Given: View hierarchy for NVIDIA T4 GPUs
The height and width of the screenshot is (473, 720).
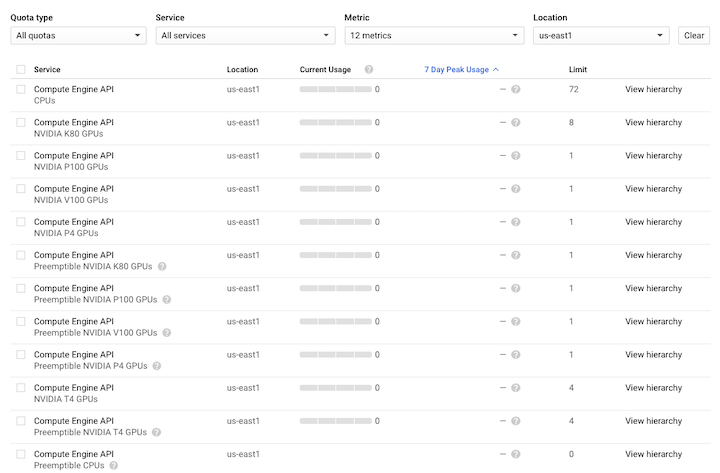Looking at the screenshot, I should point(653,388).
